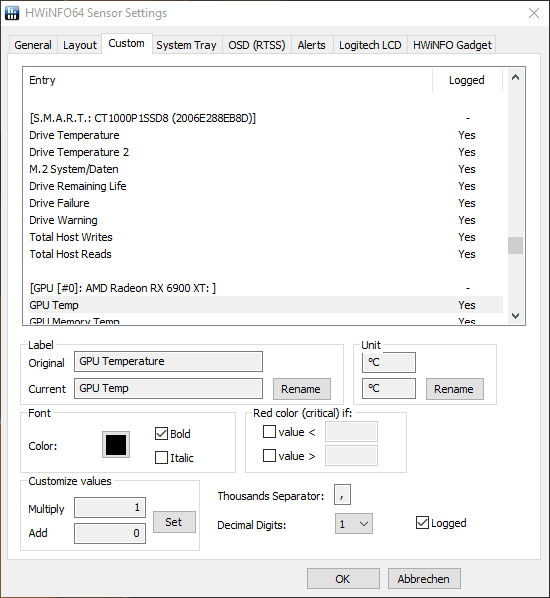
Task: Open the Logitech LCD tab
Action: [370, 45]
